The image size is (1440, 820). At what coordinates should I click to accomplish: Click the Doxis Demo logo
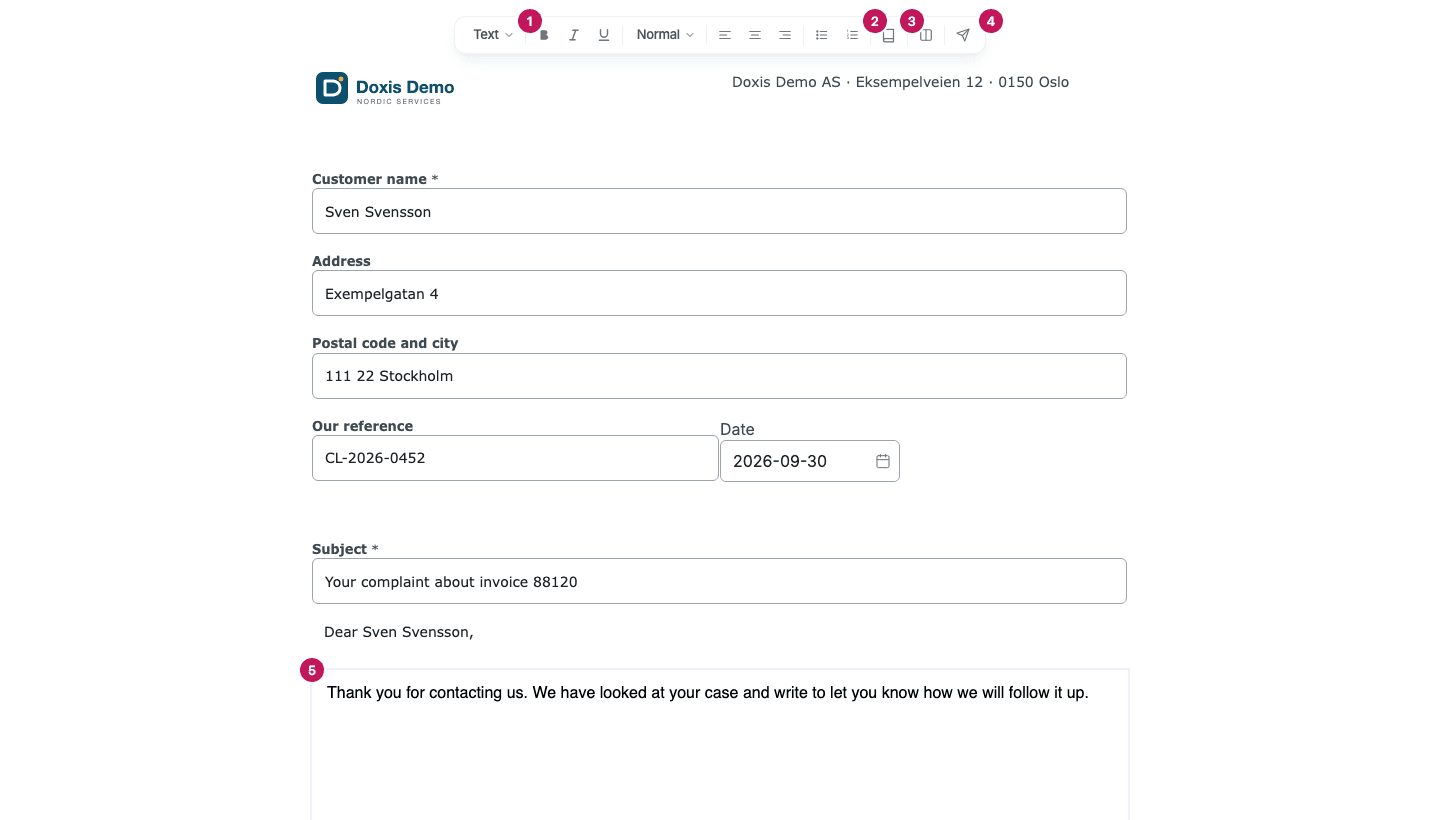point(385,88)
